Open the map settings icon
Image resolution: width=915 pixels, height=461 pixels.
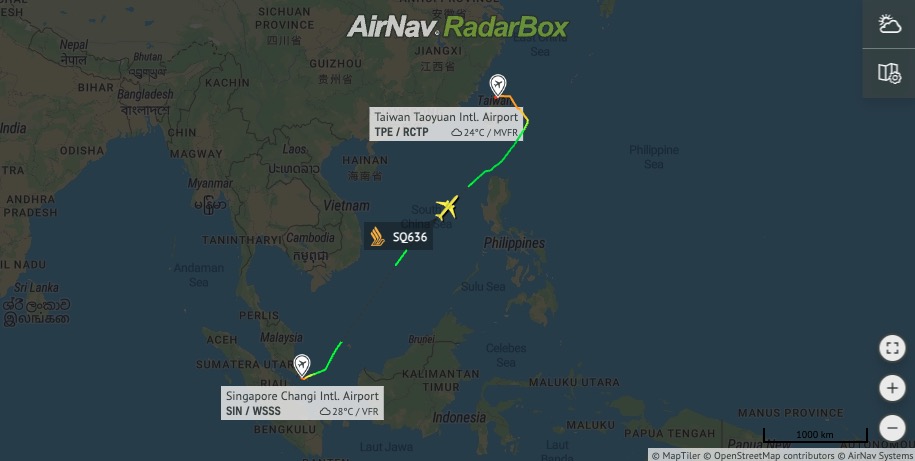tap(889, 73)
